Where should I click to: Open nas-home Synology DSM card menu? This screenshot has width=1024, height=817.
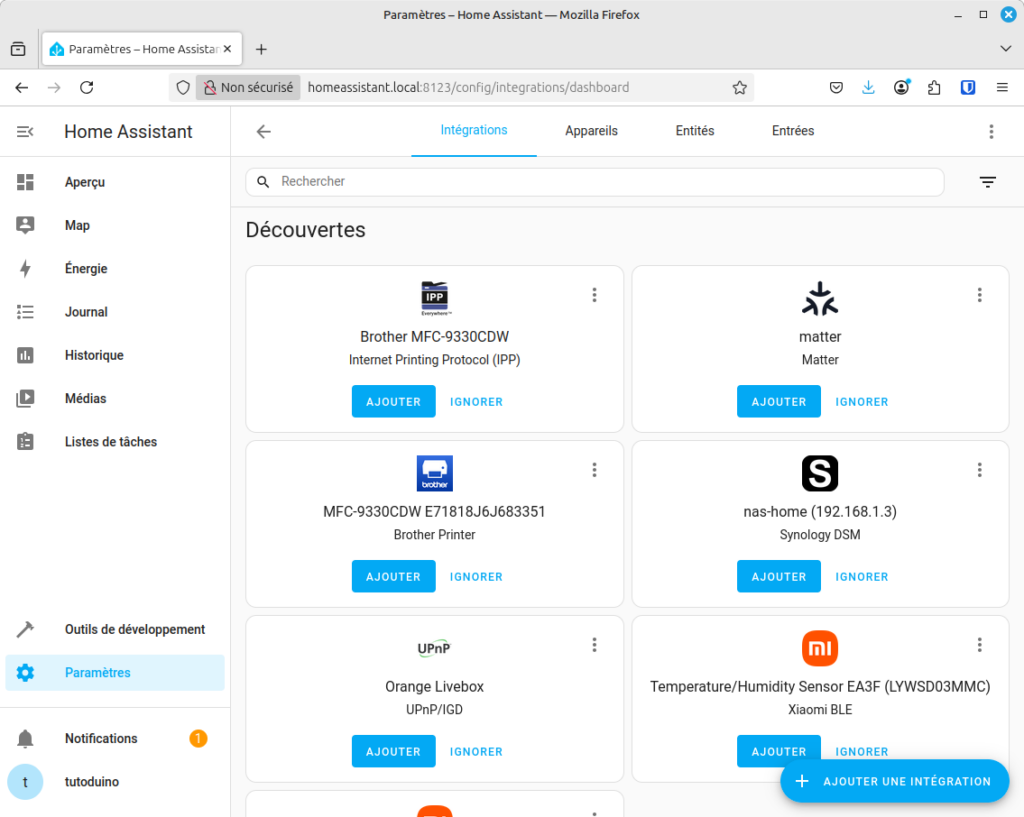(979, 470)
